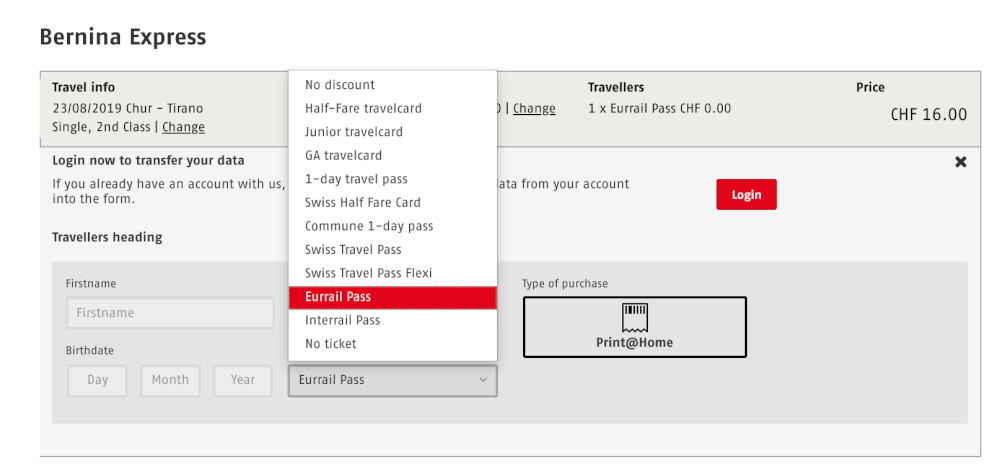Image resolution: width=1000 pixels, height=472 pixels.
Task: Select the highlighted Eurrail Pass entry
Action: 392,297
